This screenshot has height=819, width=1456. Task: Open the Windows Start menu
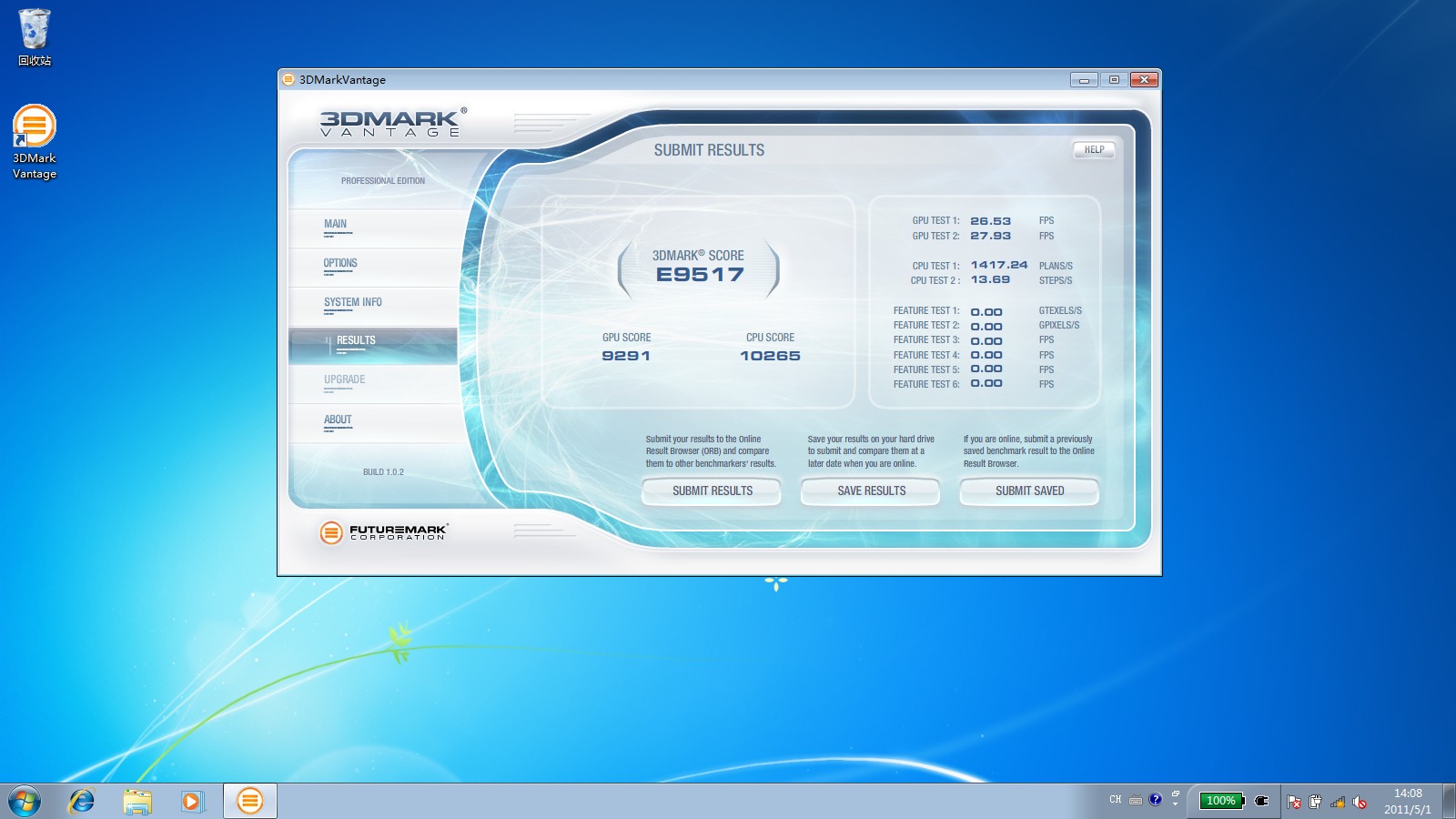pyautogui.click(x=25, y=801)
